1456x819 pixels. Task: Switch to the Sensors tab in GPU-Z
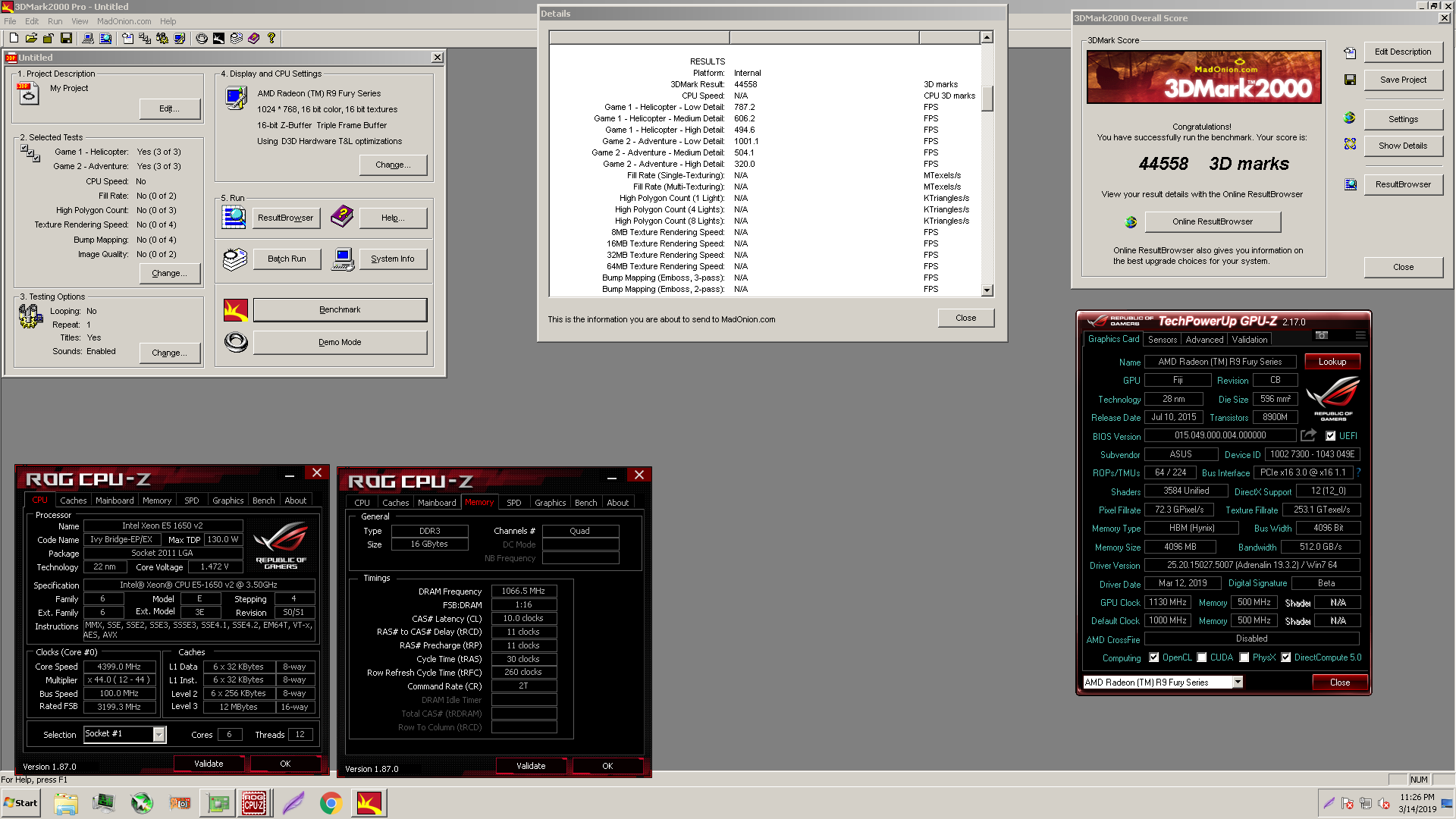[1162, 340]
